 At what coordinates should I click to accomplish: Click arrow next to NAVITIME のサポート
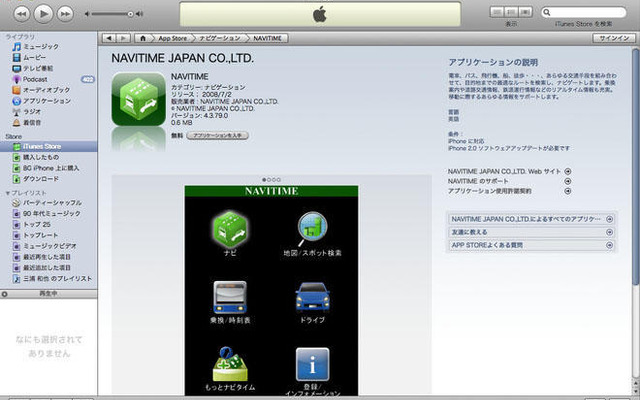(568, 181)
